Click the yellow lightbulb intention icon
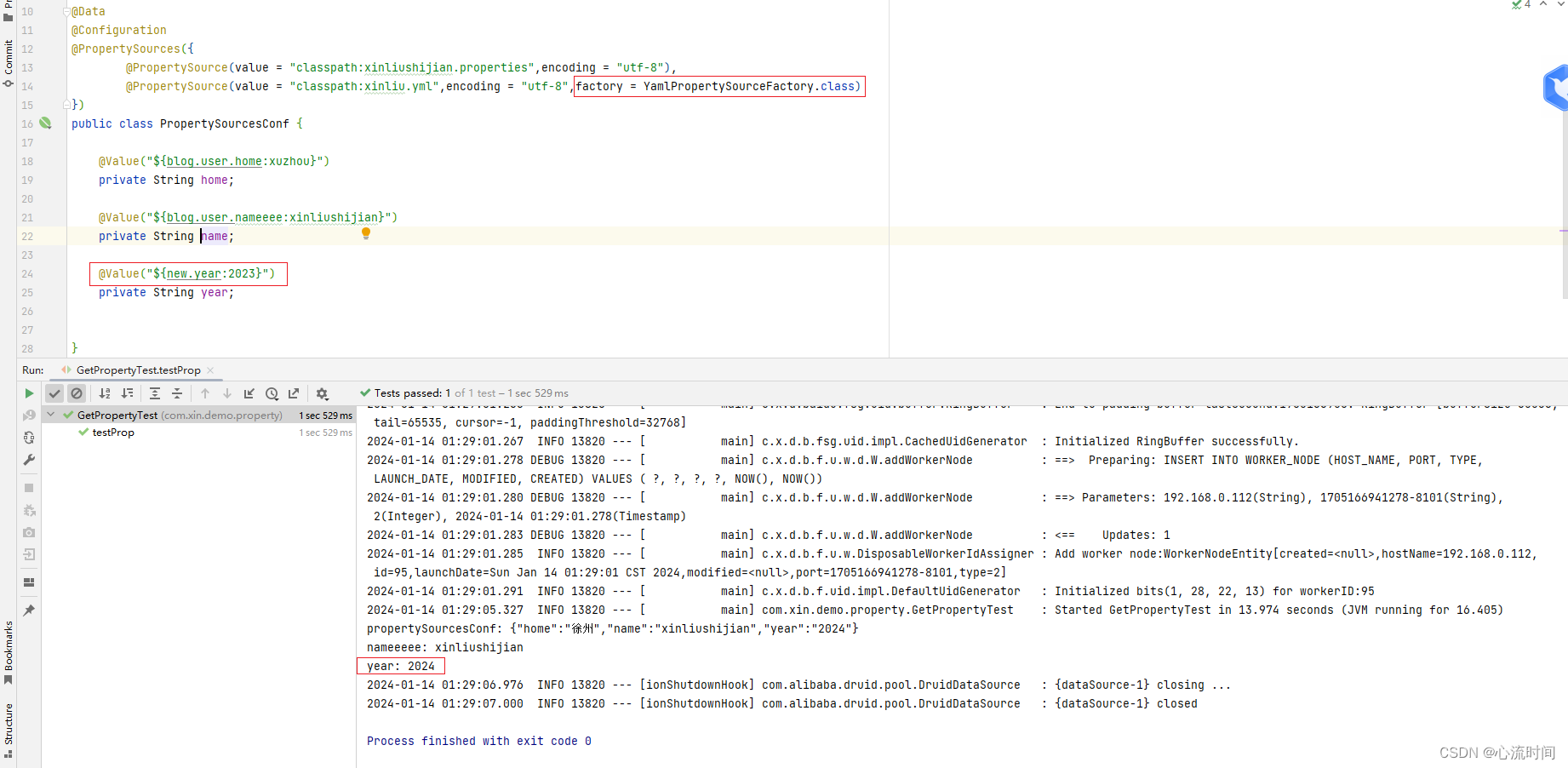Viewport: 1568px width, 768px height. 366,233
